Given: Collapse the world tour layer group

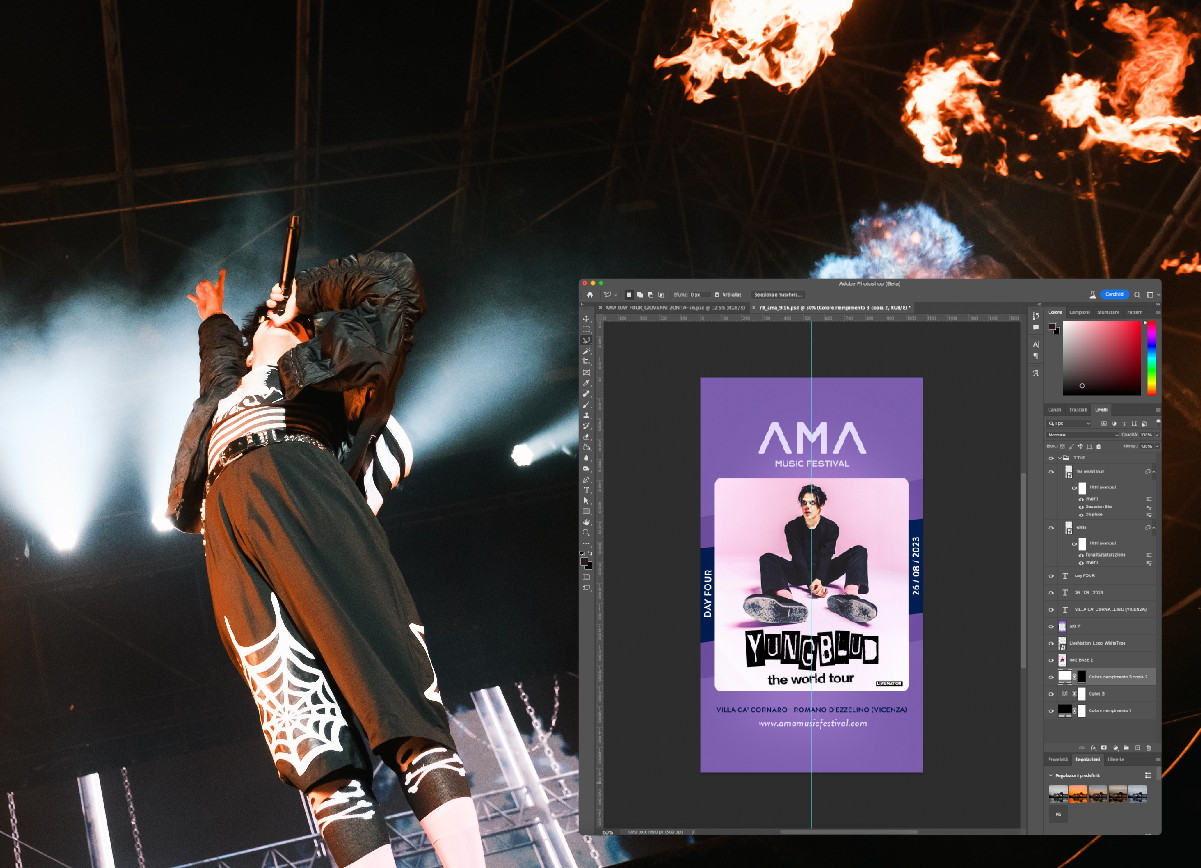Looking at the screenshot, I should click(x=1155, y=470).
